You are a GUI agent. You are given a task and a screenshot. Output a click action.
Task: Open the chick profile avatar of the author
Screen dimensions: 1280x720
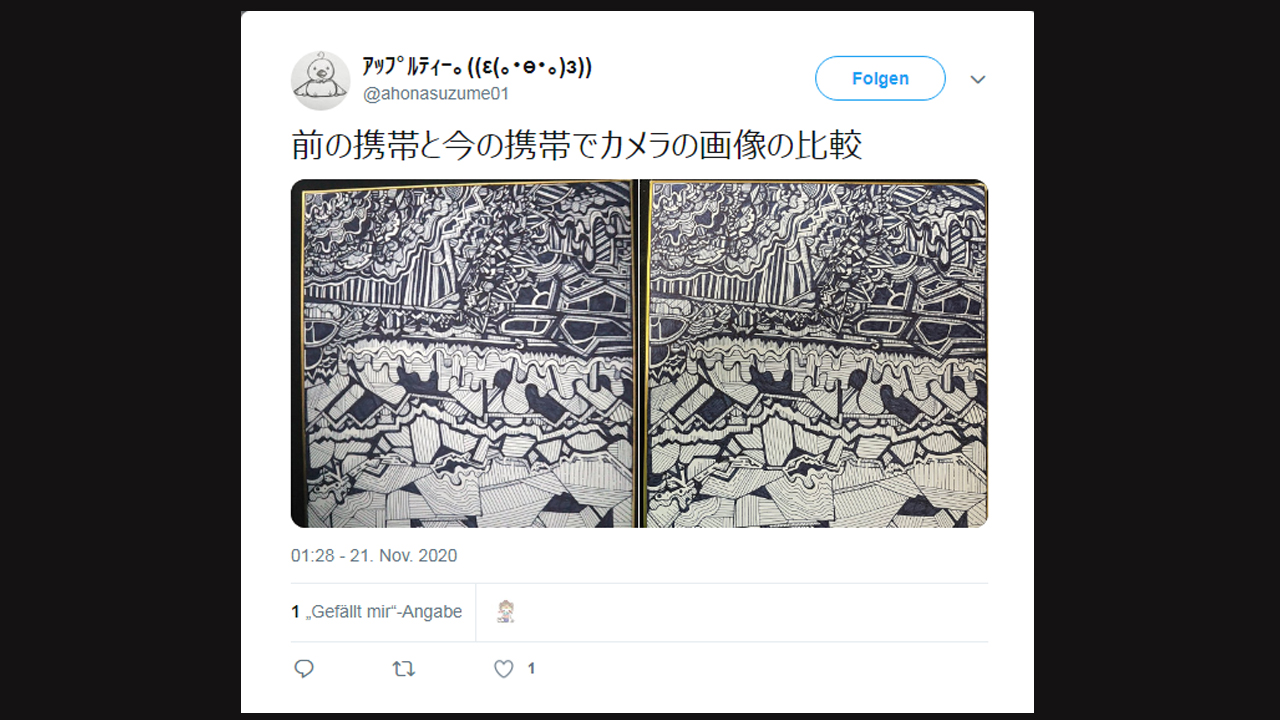[320, 80]
